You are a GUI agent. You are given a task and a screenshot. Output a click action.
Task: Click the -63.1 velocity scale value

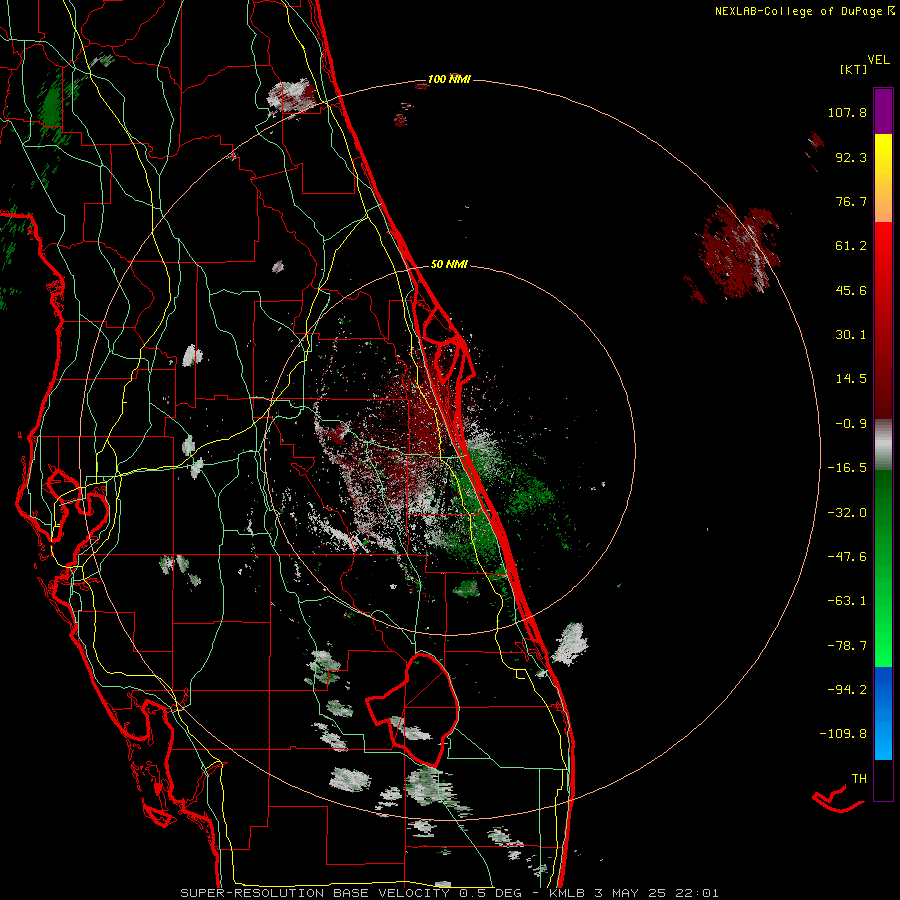(x=847, y=601)
